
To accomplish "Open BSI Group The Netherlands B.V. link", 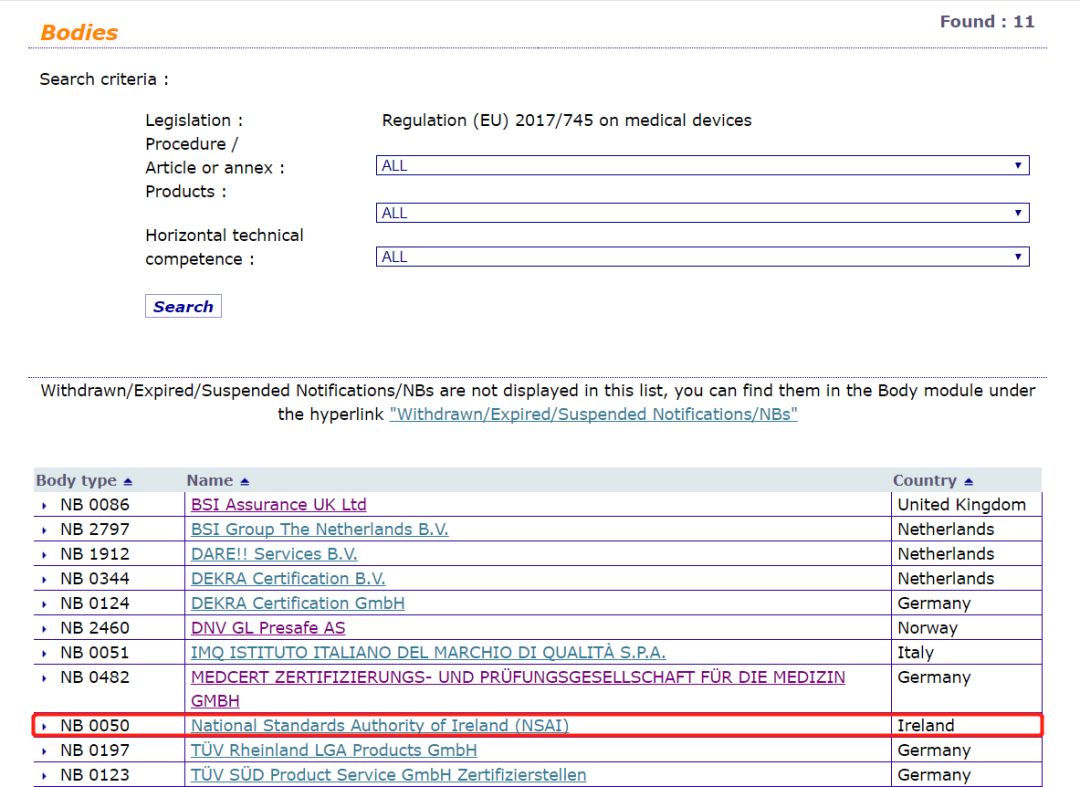I will click(x=320, y=529).
